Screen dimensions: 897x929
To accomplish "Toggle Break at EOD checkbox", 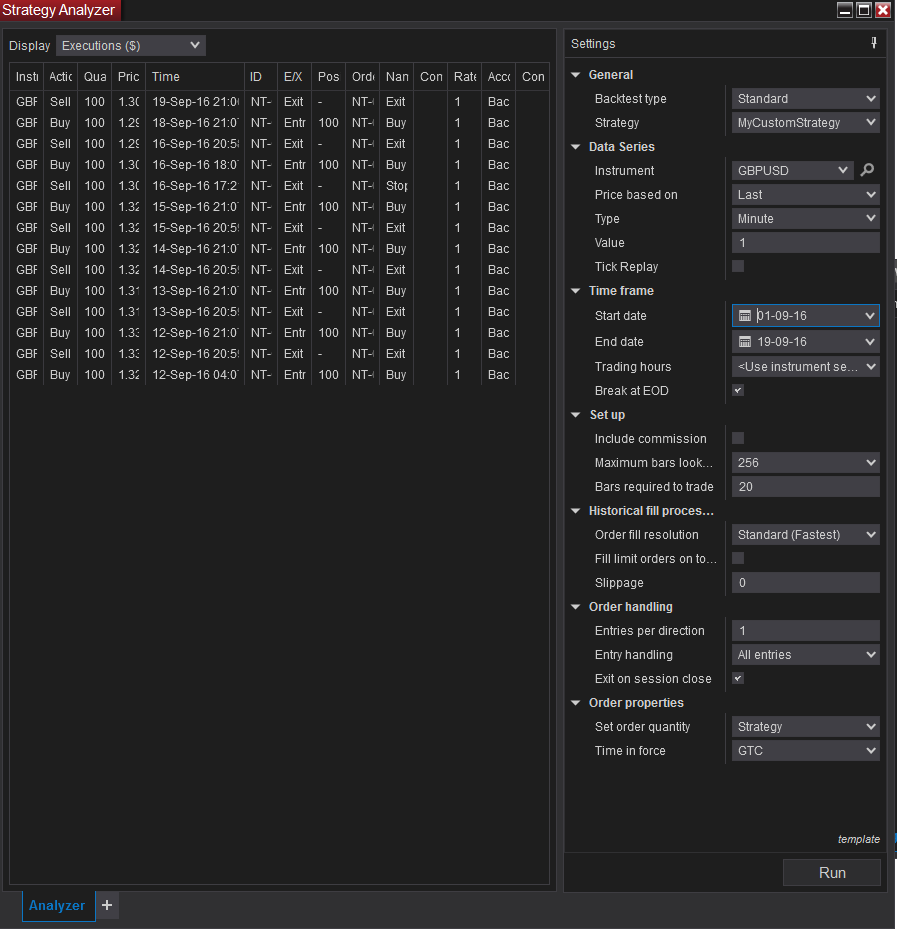I will (x=738, y=390).
